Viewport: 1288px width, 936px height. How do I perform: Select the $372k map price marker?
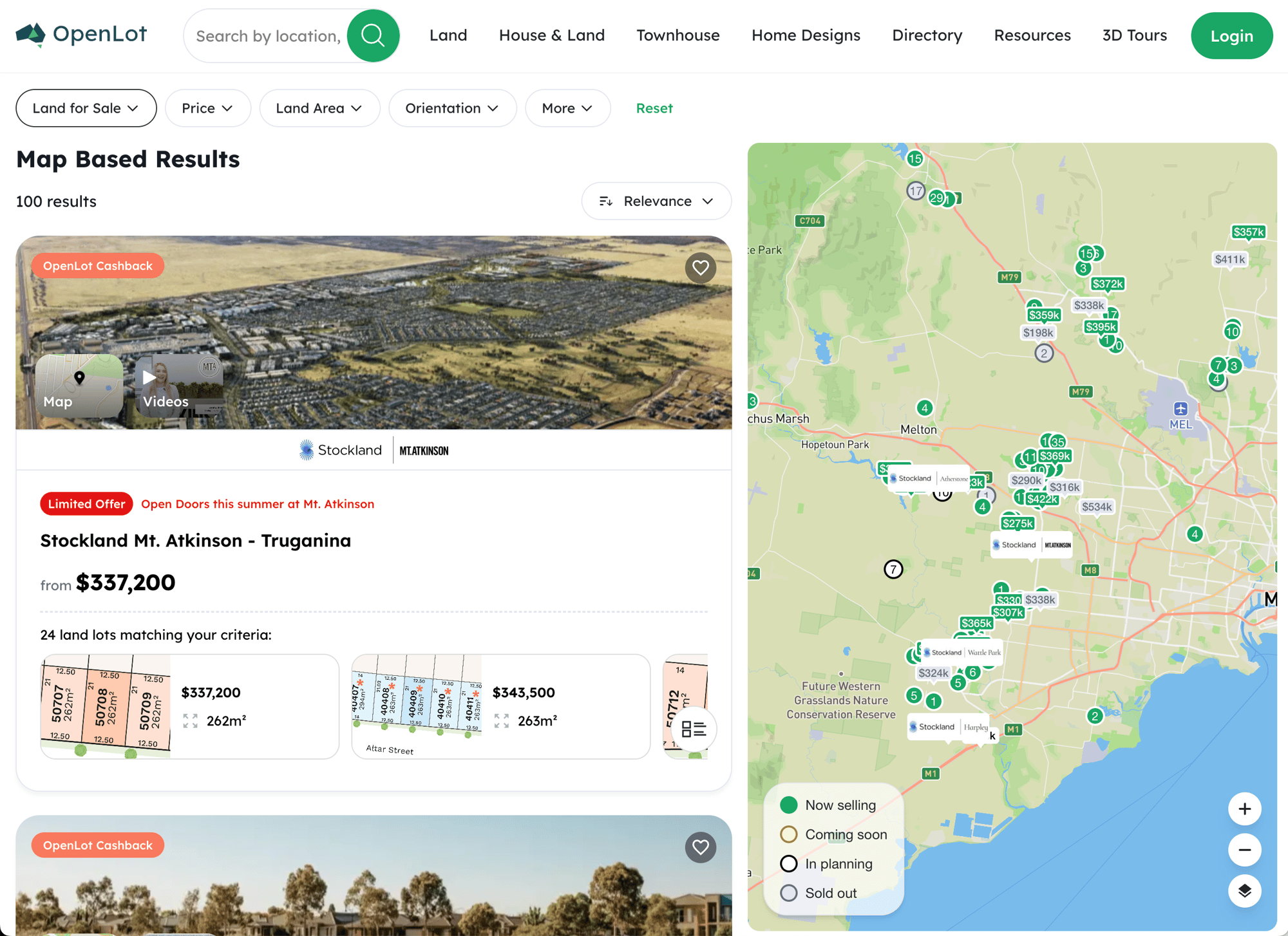[1108, 284]
